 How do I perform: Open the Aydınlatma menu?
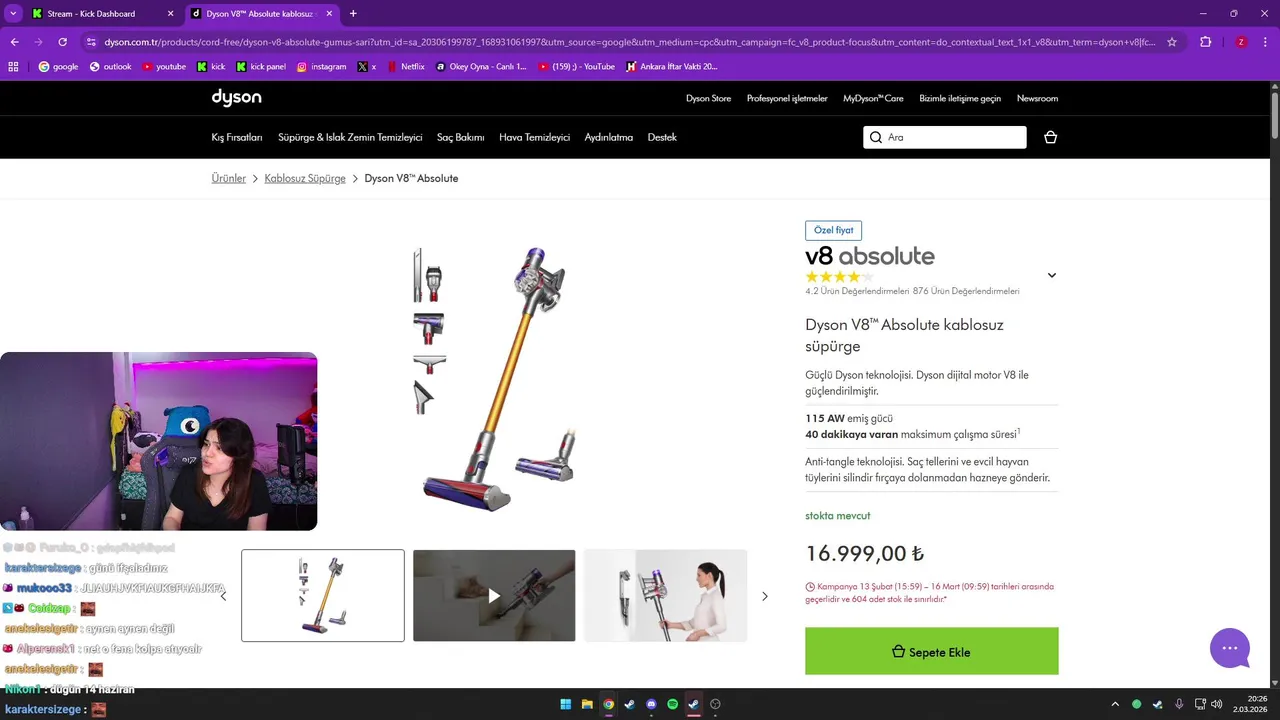(609, 137)
